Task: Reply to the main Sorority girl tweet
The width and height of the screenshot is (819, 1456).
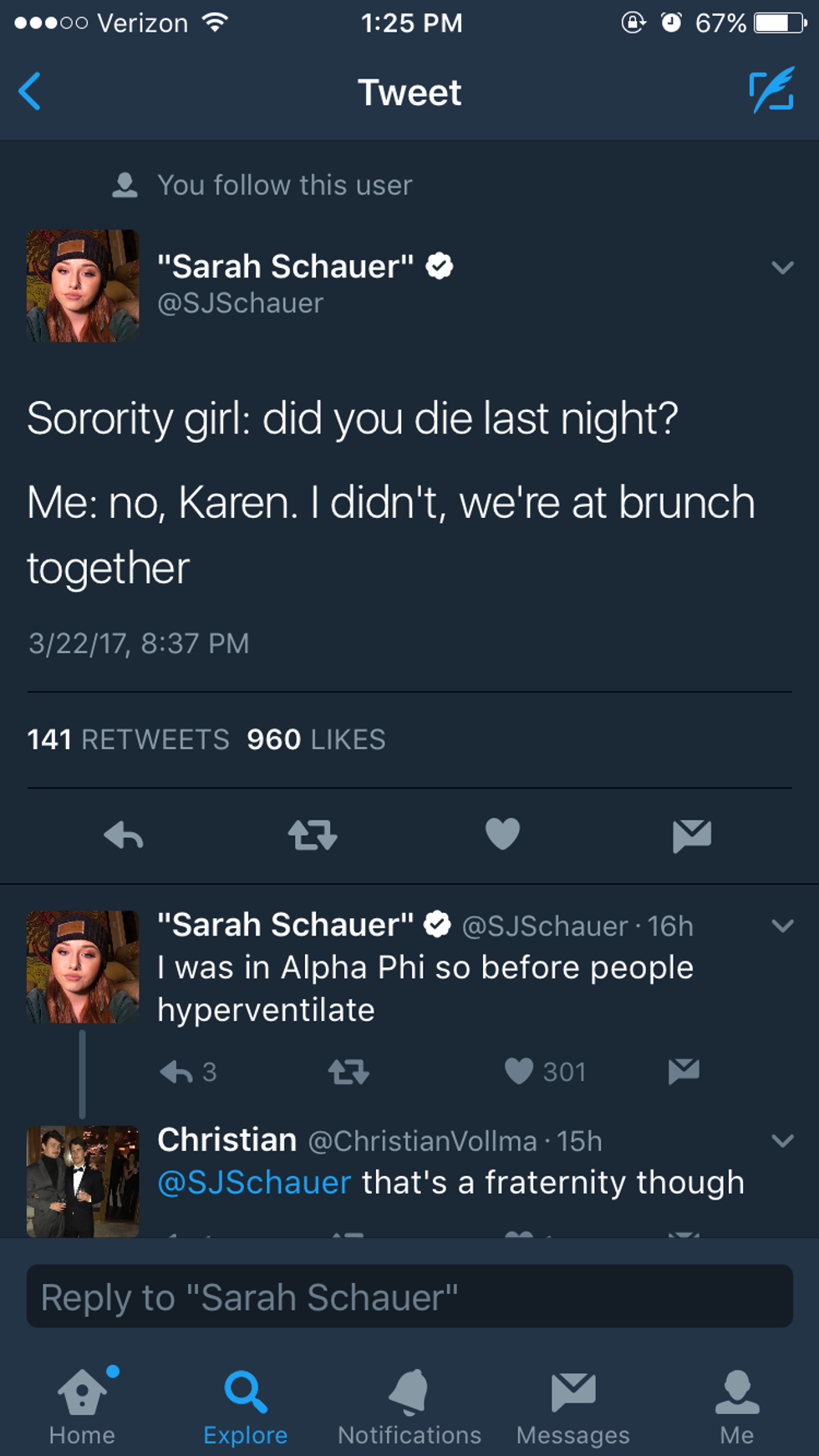Action: tap(124, 835)
